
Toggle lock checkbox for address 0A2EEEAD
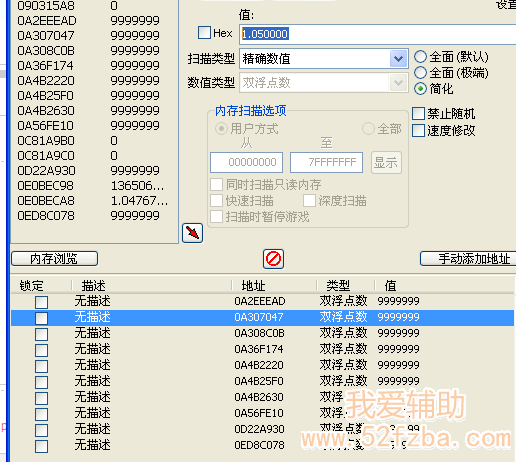(41, 302)
